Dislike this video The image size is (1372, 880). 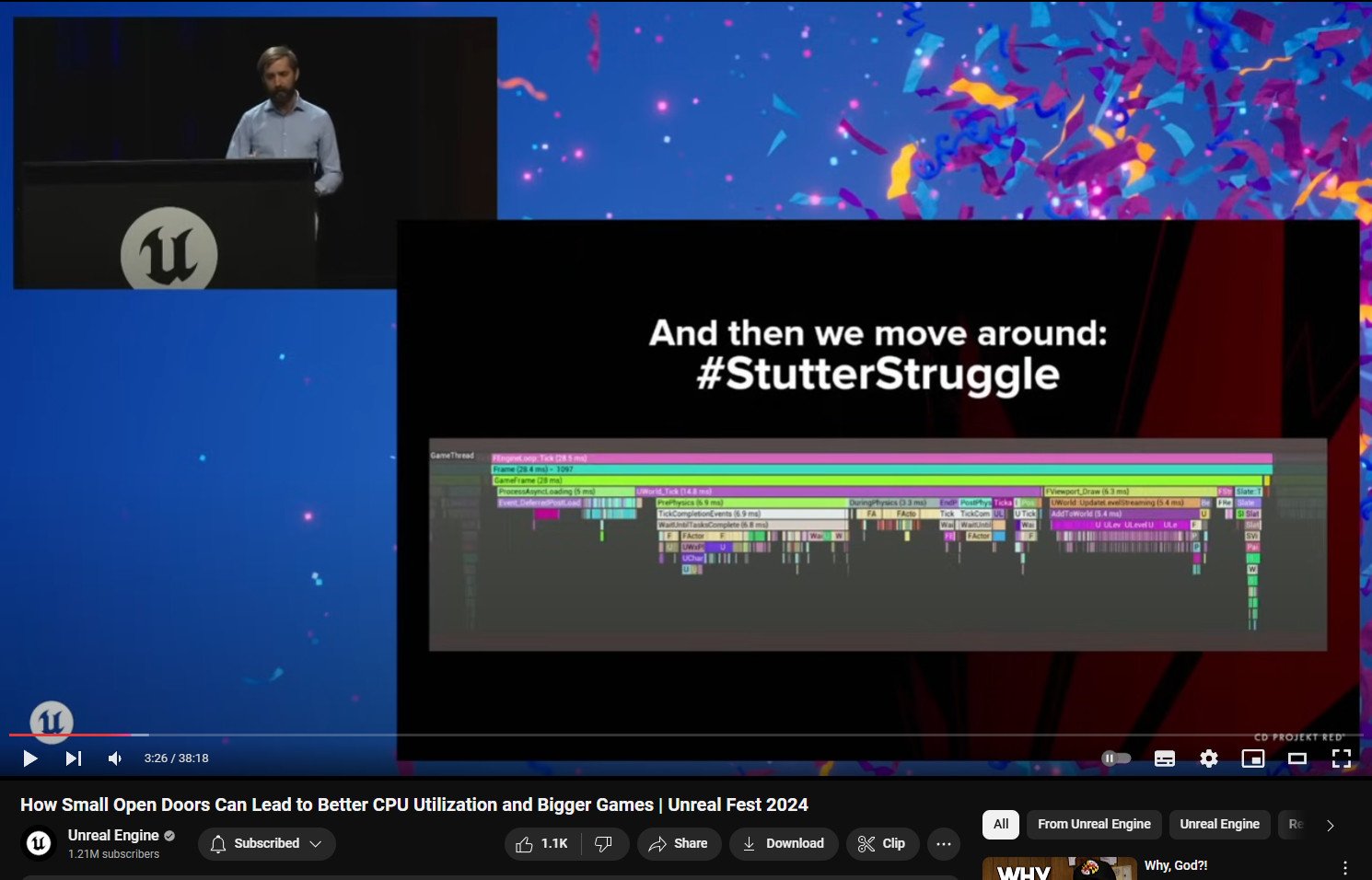pyautogui.click(x=604, y=843)
